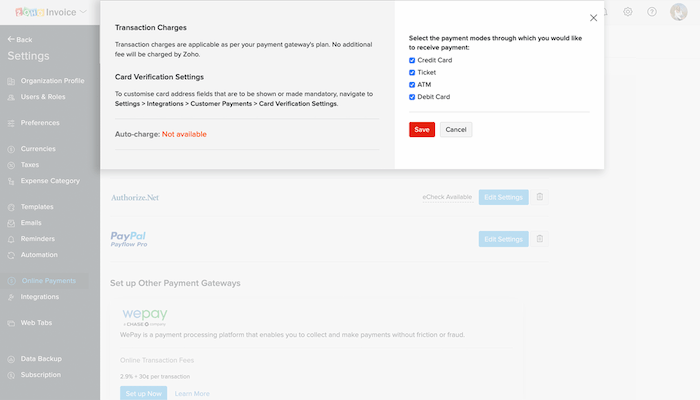700x400 pixels.
Task: Open Users & Roles settings page
Action: (x=42, y=97)
